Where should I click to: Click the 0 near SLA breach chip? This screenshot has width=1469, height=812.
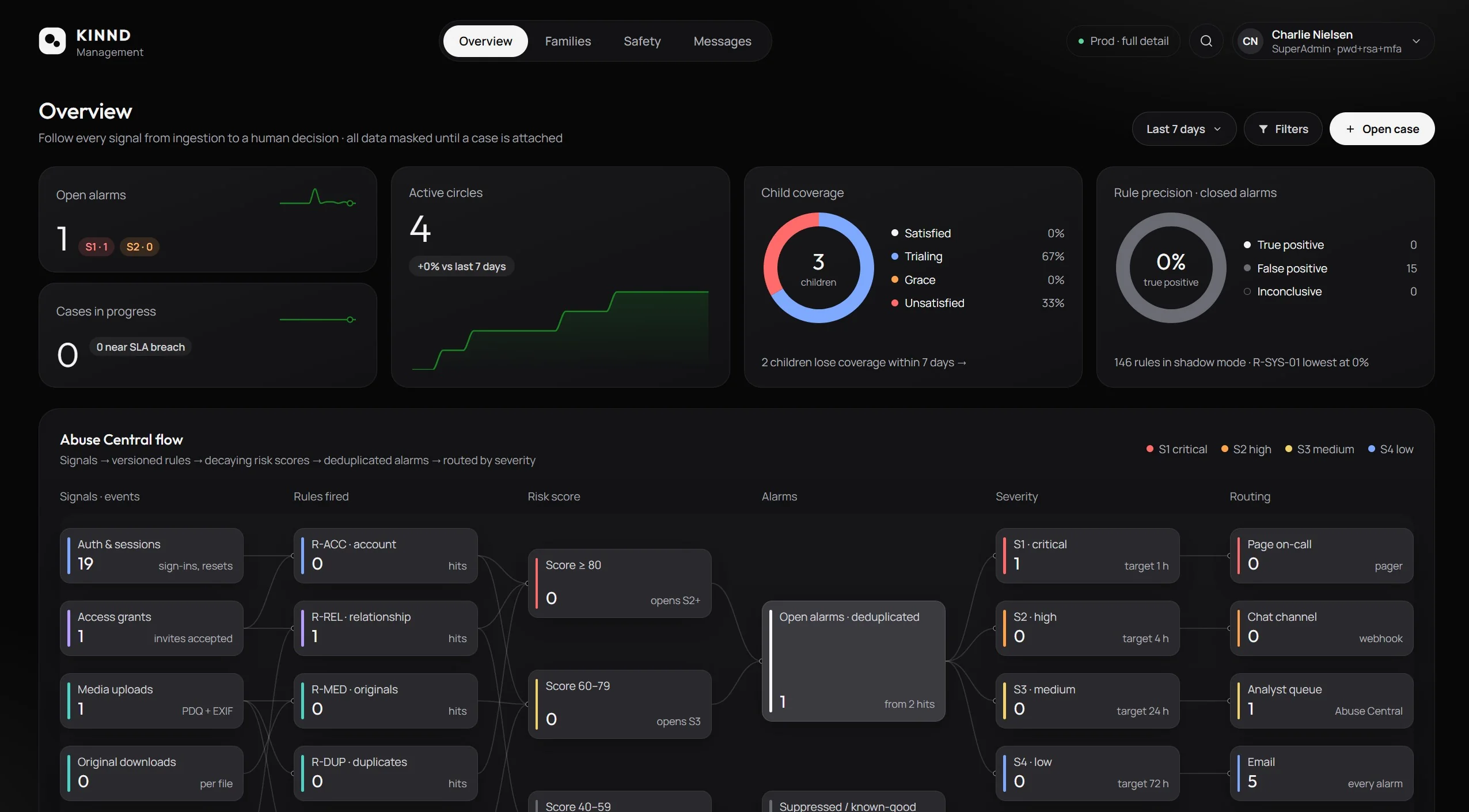click(141, 347)
